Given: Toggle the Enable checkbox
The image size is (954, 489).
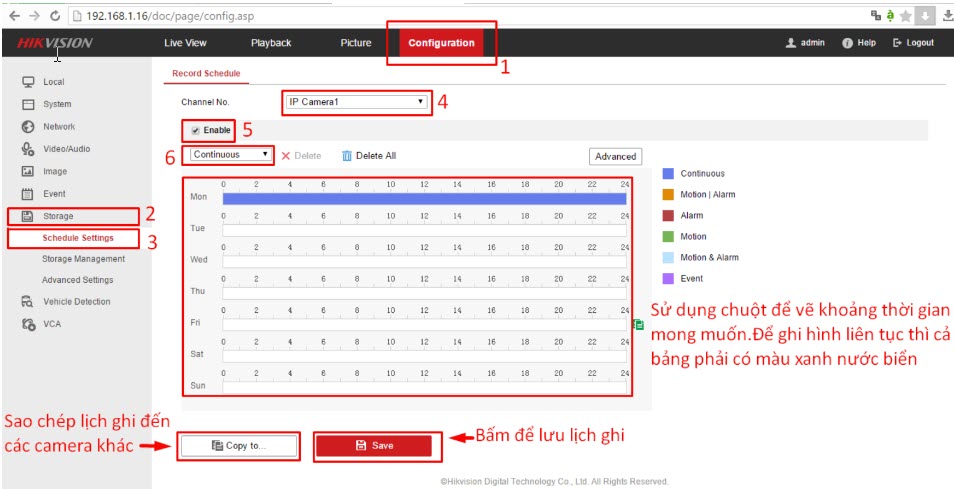Looking at the screenshot, I should 196,130.
